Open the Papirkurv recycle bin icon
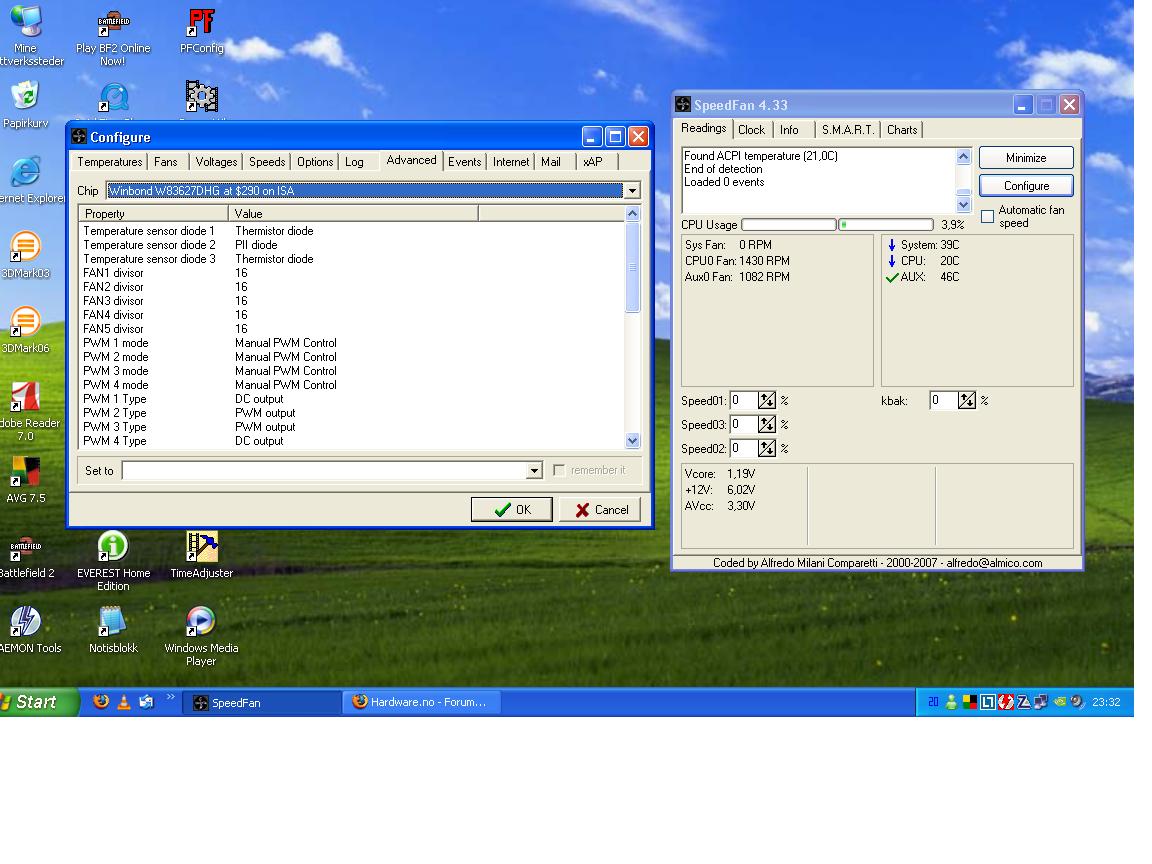Screen dimensions: 1152x864 tap(26, 104)
